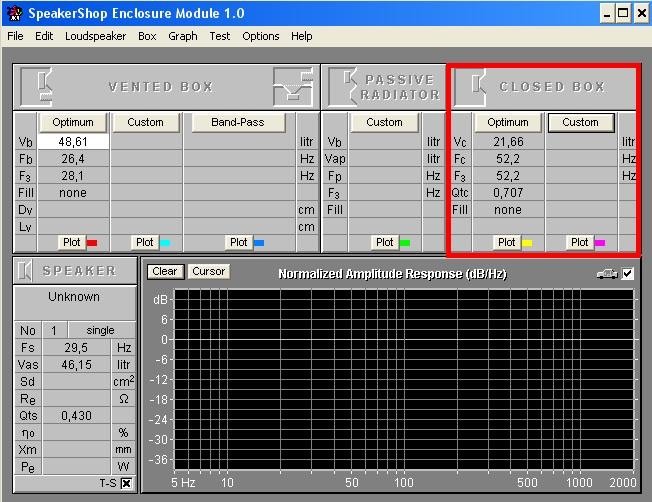This screenshot has width=652, height=502.
Task: Open the File menu
Action: pos(15,36)
